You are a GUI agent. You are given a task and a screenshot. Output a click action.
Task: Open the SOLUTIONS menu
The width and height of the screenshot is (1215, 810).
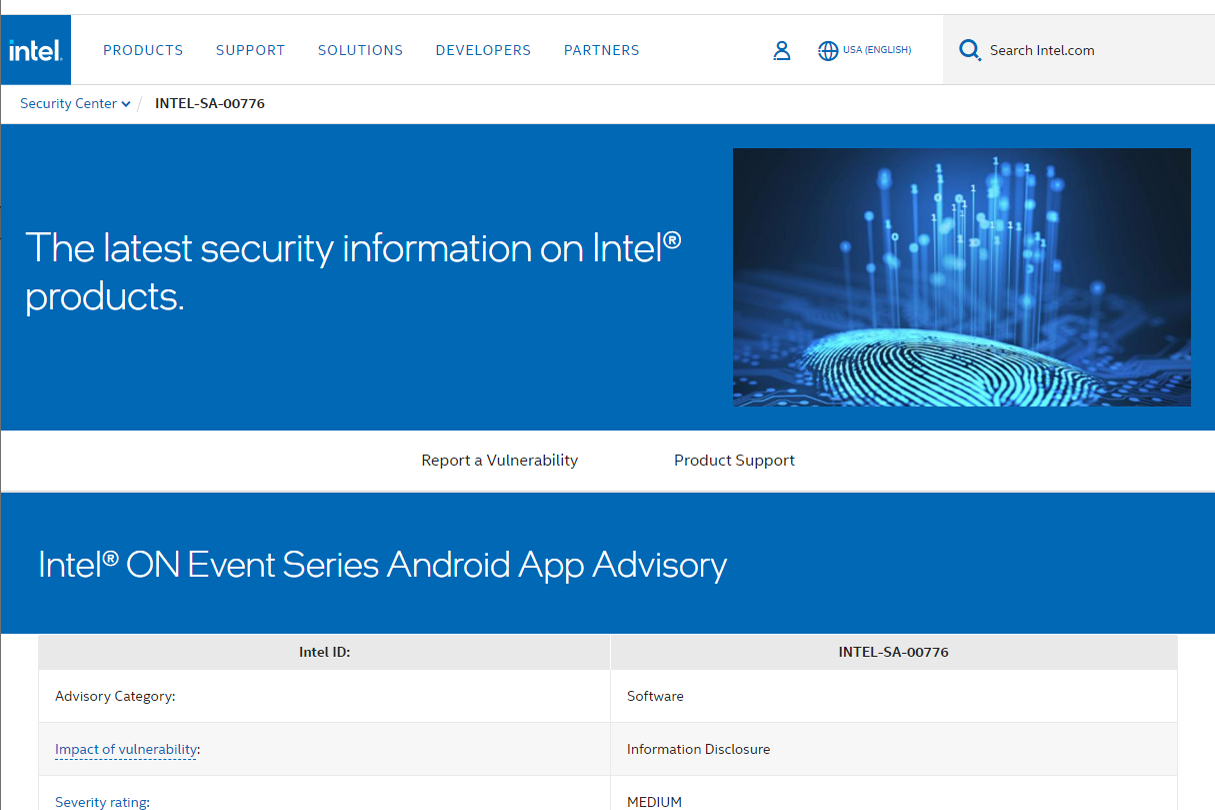point(360,50)
